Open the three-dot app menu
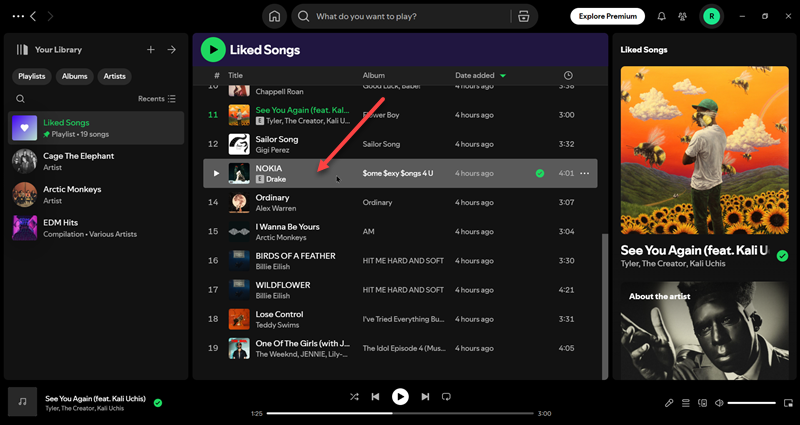 pos(18,16)
